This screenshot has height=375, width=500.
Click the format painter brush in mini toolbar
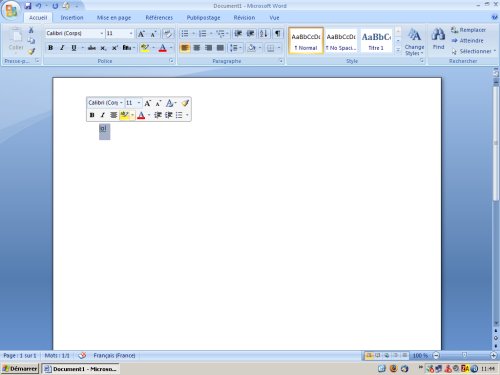(x=185, y=103)
